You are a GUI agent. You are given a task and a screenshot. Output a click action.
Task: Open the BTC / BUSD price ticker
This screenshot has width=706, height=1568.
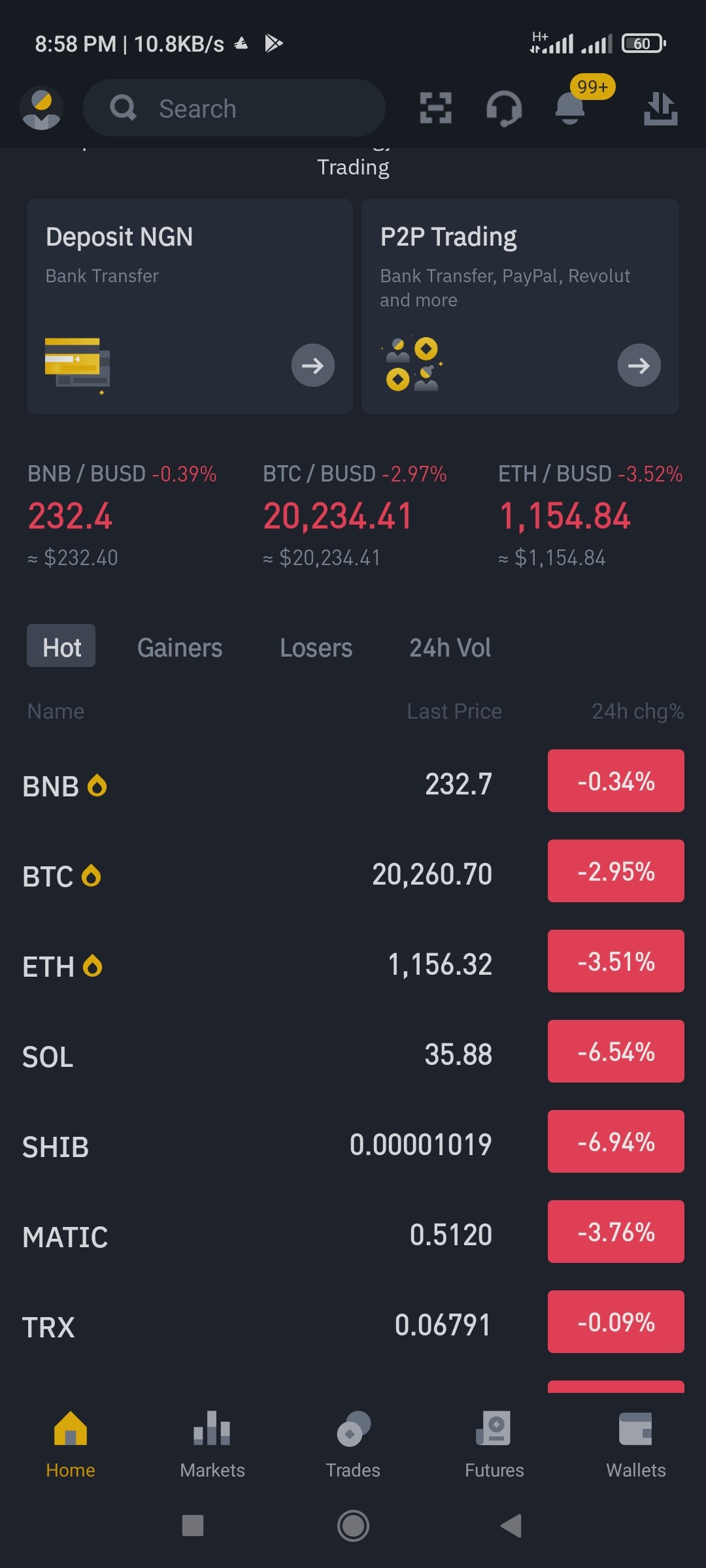tap(355, 515)
